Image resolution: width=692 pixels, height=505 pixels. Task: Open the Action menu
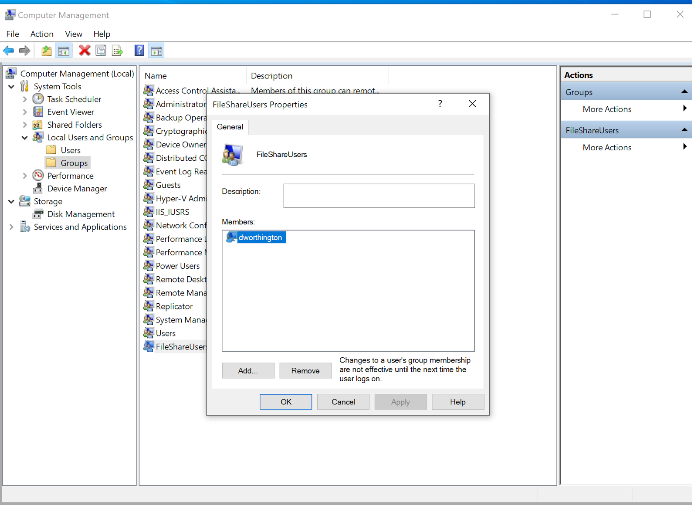coord(41,34)
